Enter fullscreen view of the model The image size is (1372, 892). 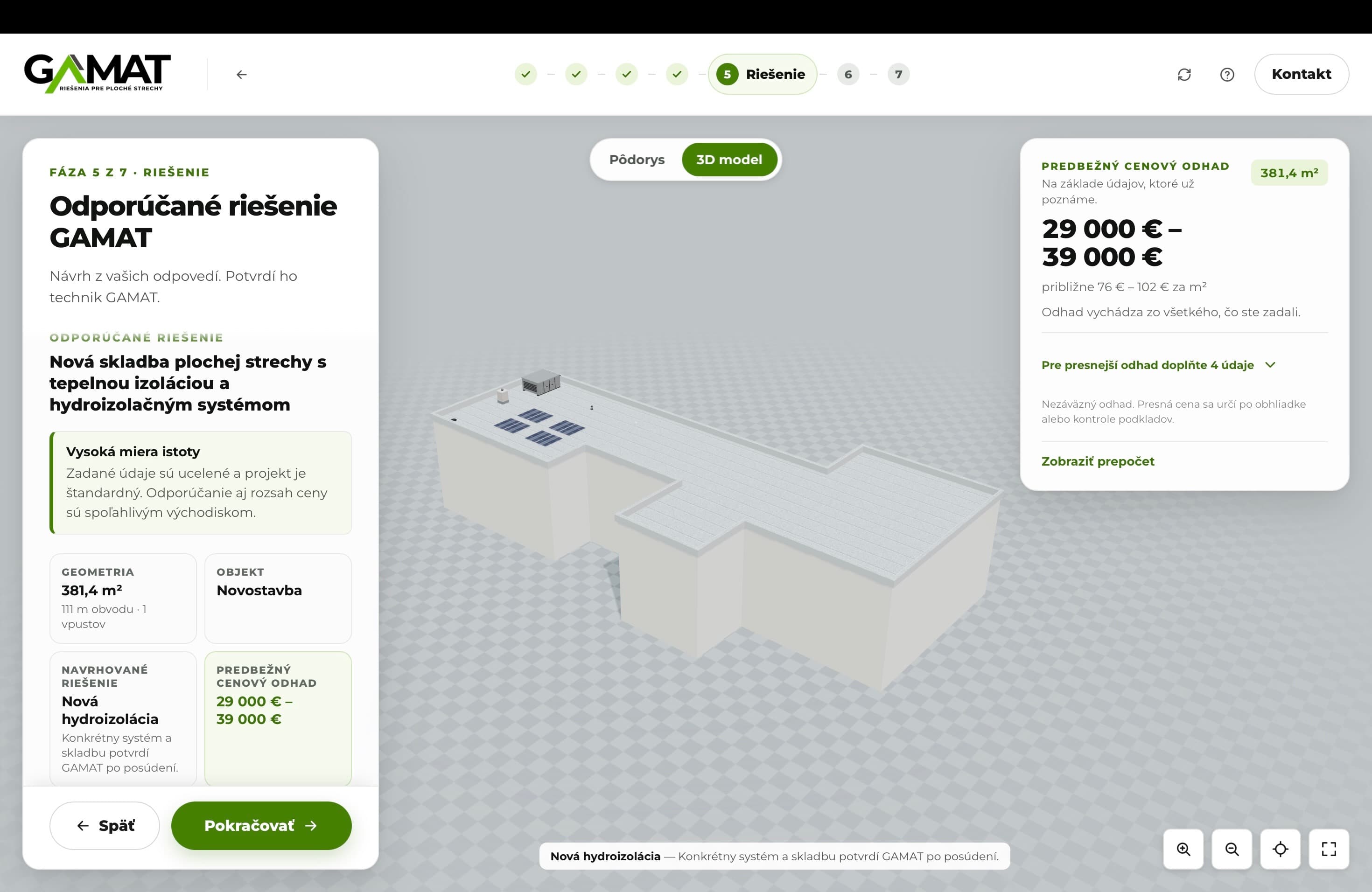(x=1329, y=849)
